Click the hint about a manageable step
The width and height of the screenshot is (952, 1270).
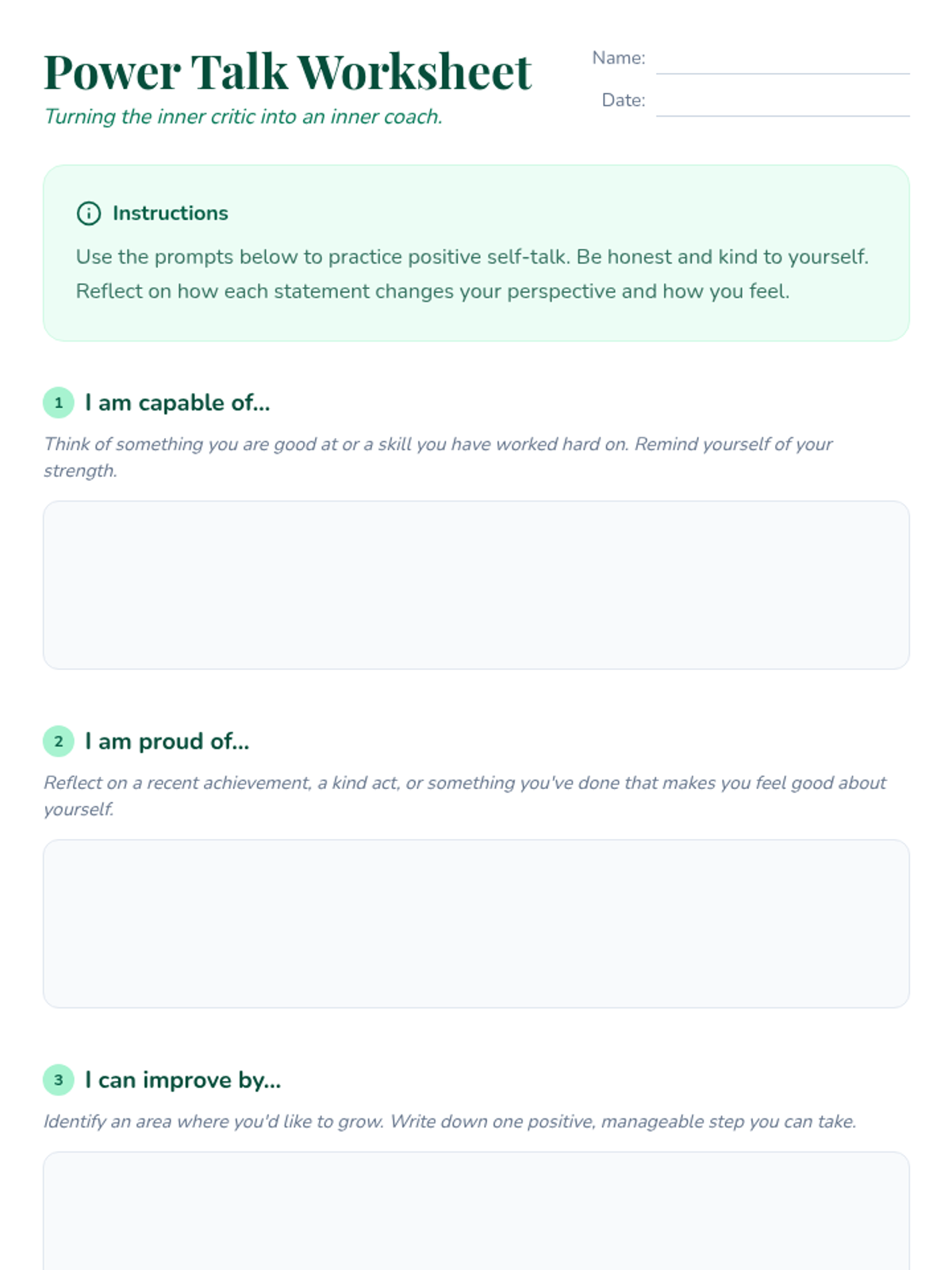(x=450, y=1122)
